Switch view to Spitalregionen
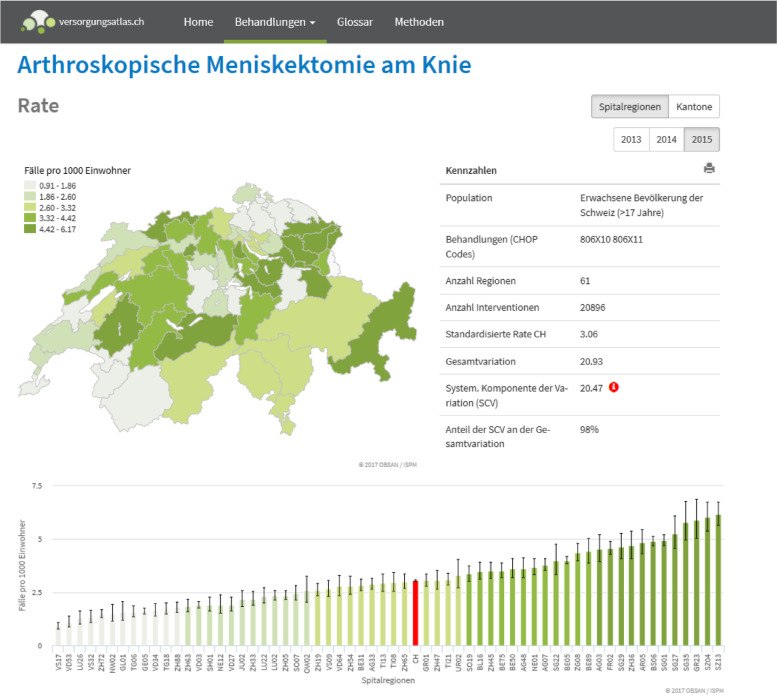 [x=629, y=107]
